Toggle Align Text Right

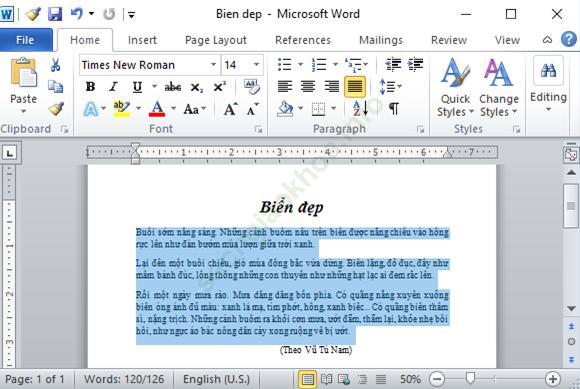331,87
